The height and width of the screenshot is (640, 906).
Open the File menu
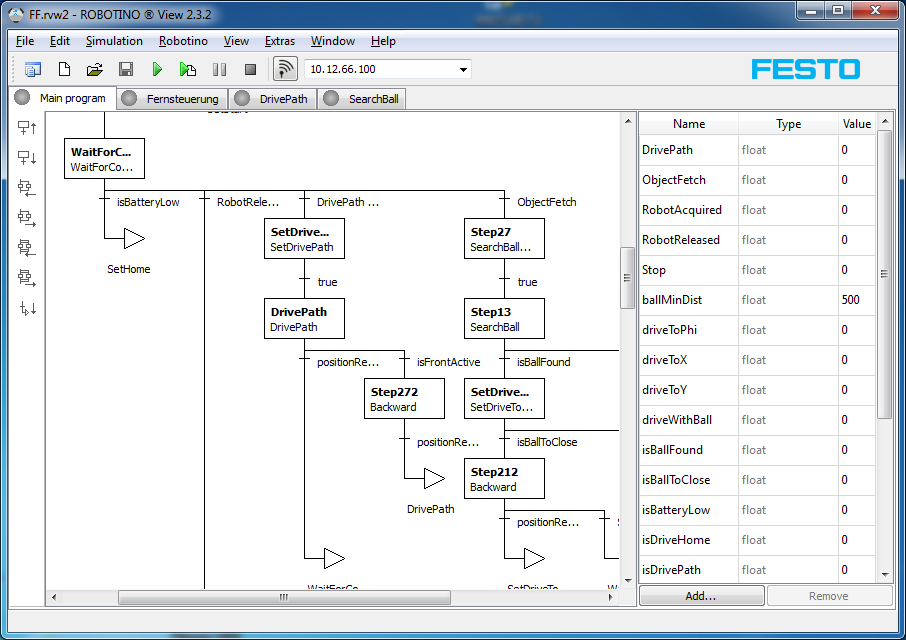[25, 41]
